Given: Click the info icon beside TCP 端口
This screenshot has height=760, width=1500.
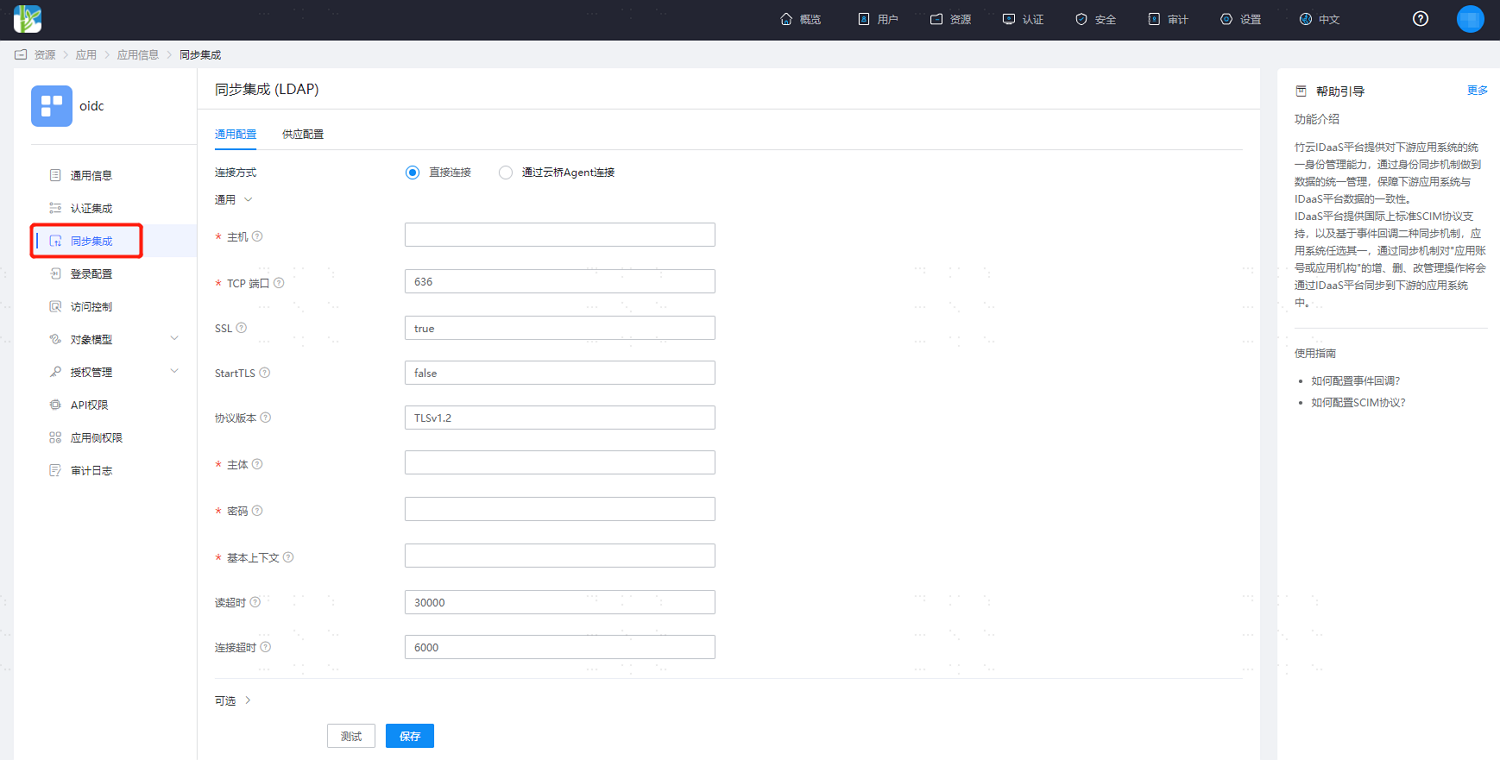Looking at the screenshot, I should click(x=279, y=283).
